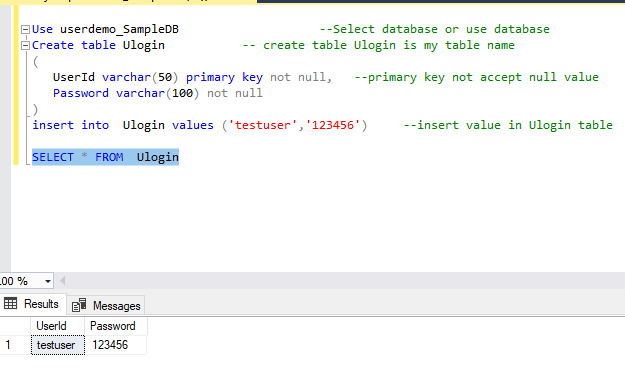Screen dimensions: 625x370
Task: Click the horizontal scrollbar left arrow
Action: click(63, 281)
